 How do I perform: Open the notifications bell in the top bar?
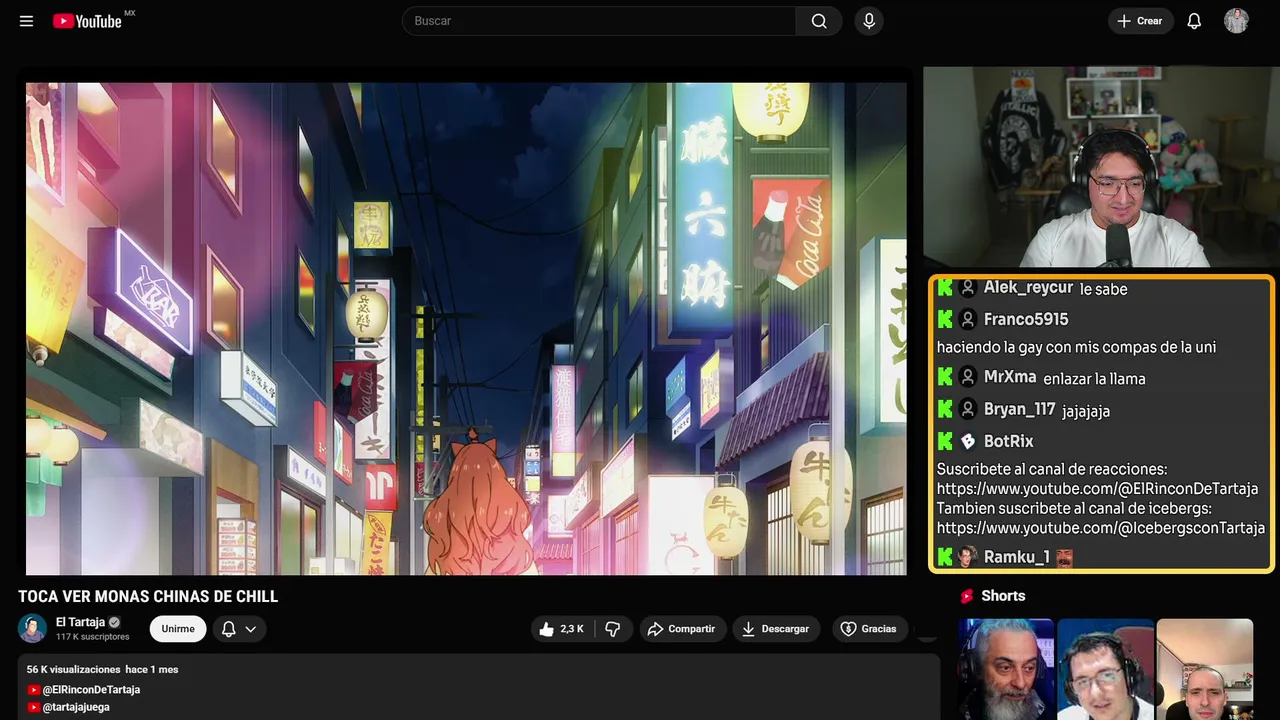[x=1194, y=21]
